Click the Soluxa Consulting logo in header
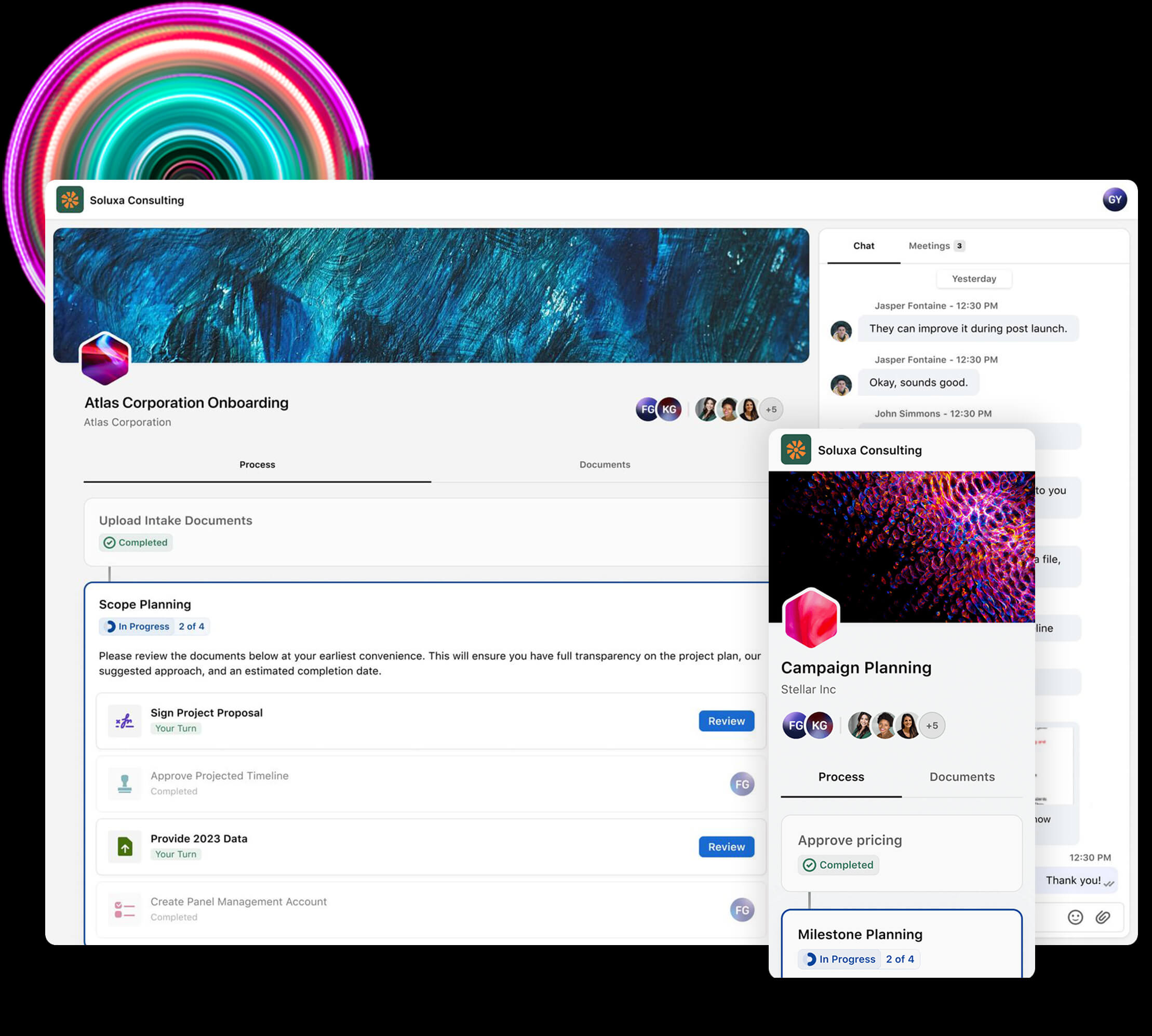 pyautogui.click(x=70, y=200)
